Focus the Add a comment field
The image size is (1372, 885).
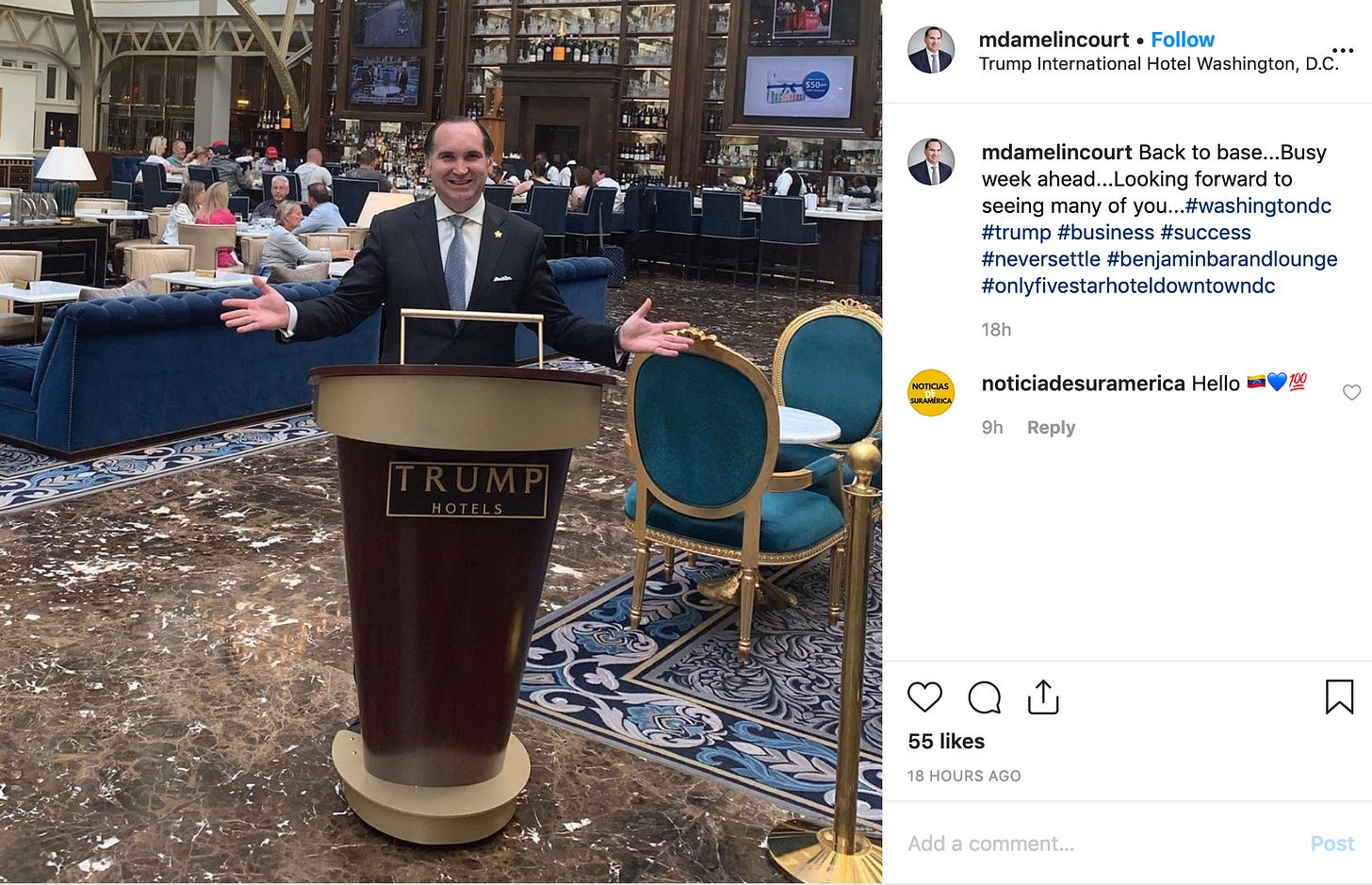pos(1098,844)
